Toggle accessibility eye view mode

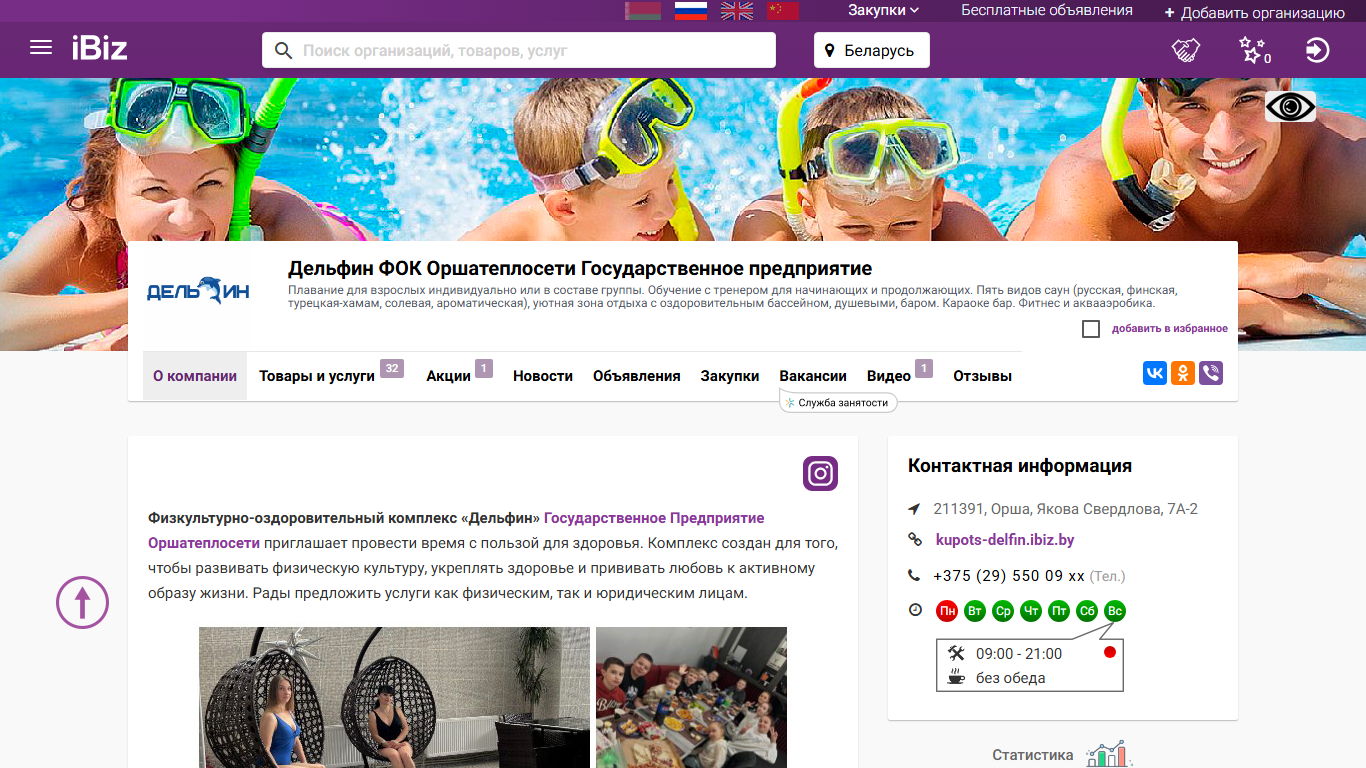1290,106
